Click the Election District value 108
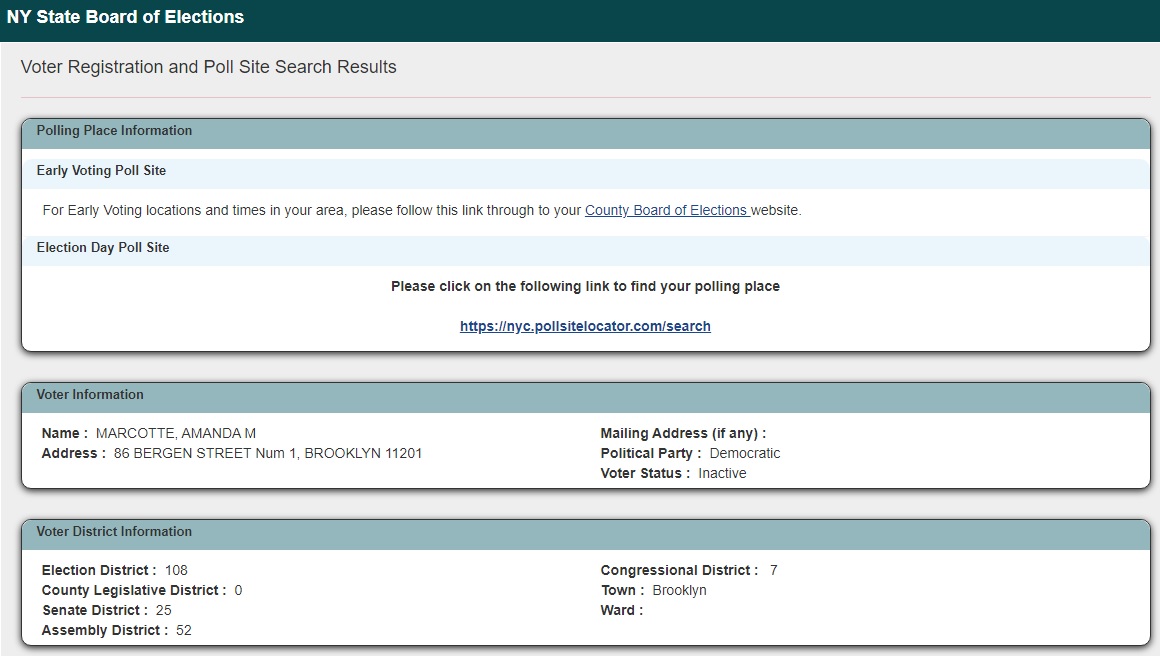Screen dimensions: 1160x656 [176, 570]
